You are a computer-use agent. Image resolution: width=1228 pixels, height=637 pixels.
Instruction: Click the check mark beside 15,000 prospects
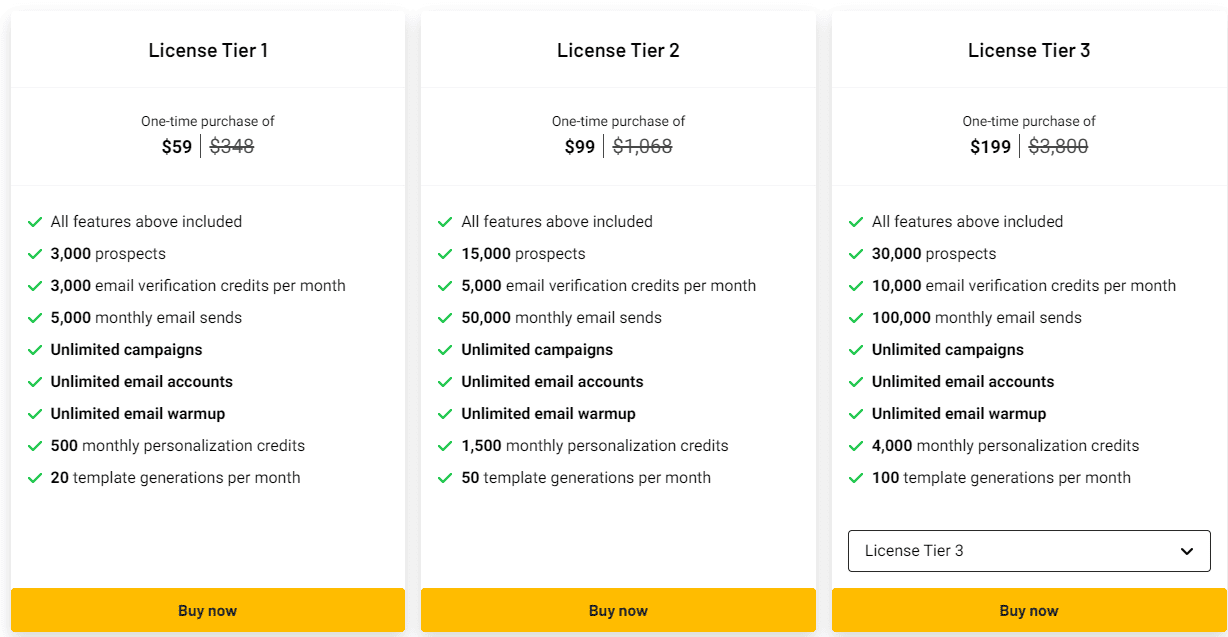click(445, 254)
